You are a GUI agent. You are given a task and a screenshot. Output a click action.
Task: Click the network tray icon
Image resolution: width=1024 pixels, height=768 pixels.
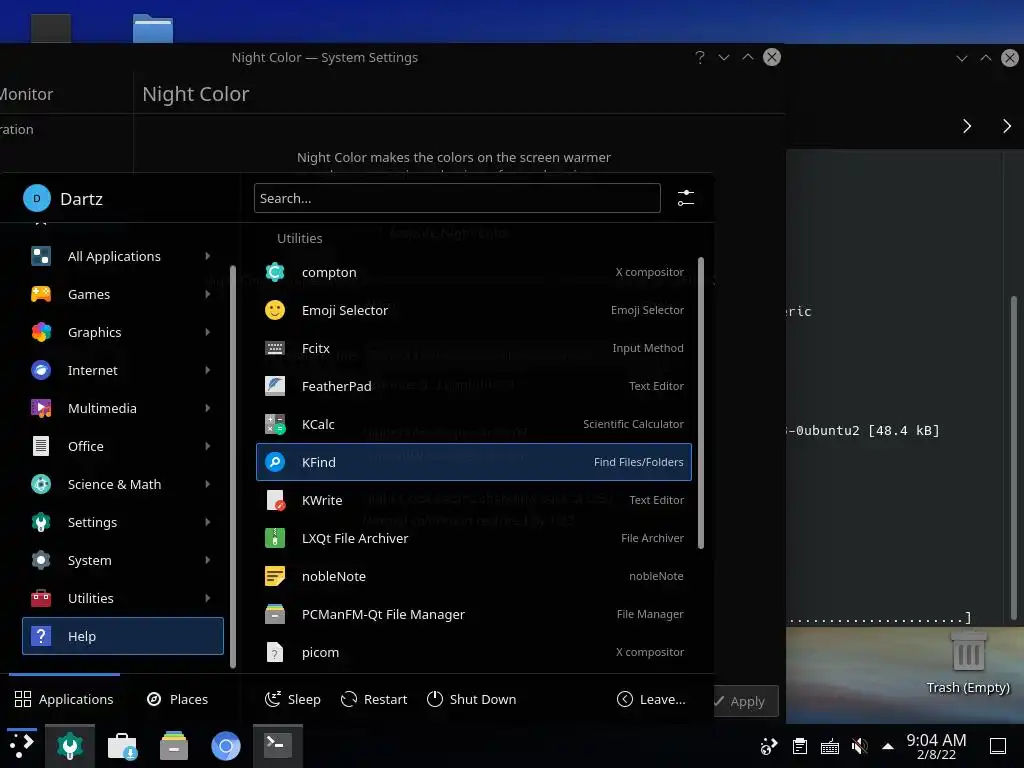tap(769, 746)
